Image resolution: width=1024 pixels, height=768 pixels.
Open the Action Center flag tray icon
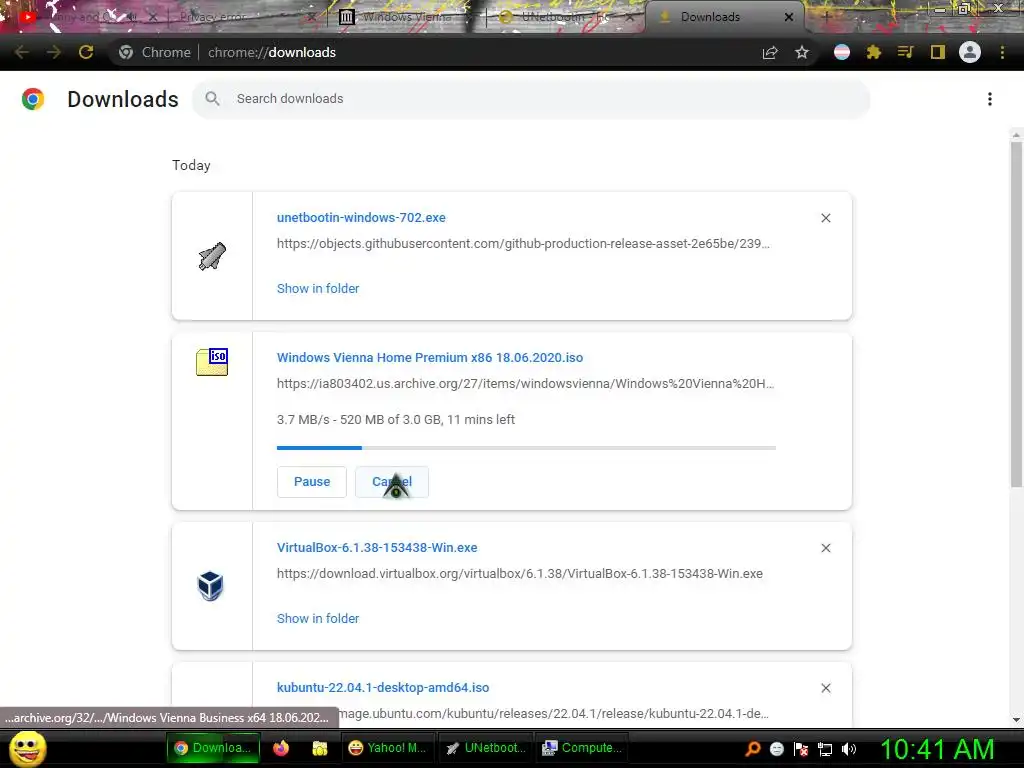coord(801,749)
